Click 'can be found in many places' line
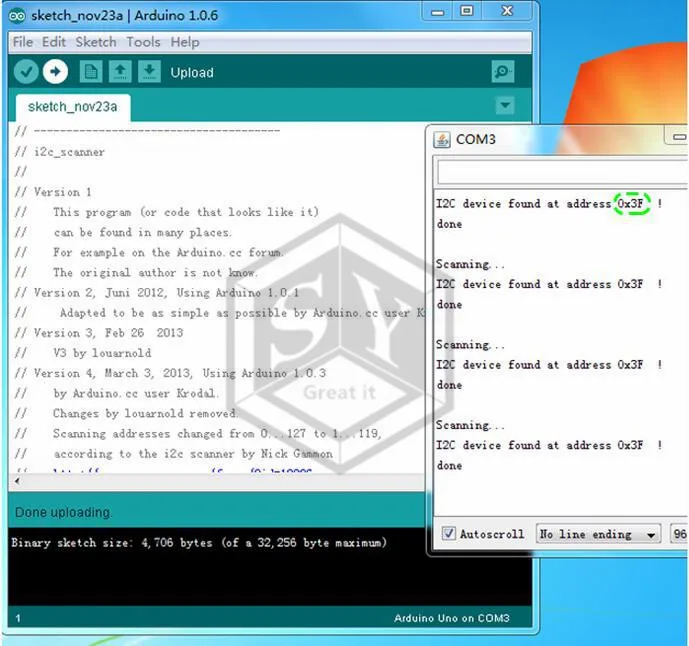The width and height of the screenshot is (689, 646). point(123,232)
